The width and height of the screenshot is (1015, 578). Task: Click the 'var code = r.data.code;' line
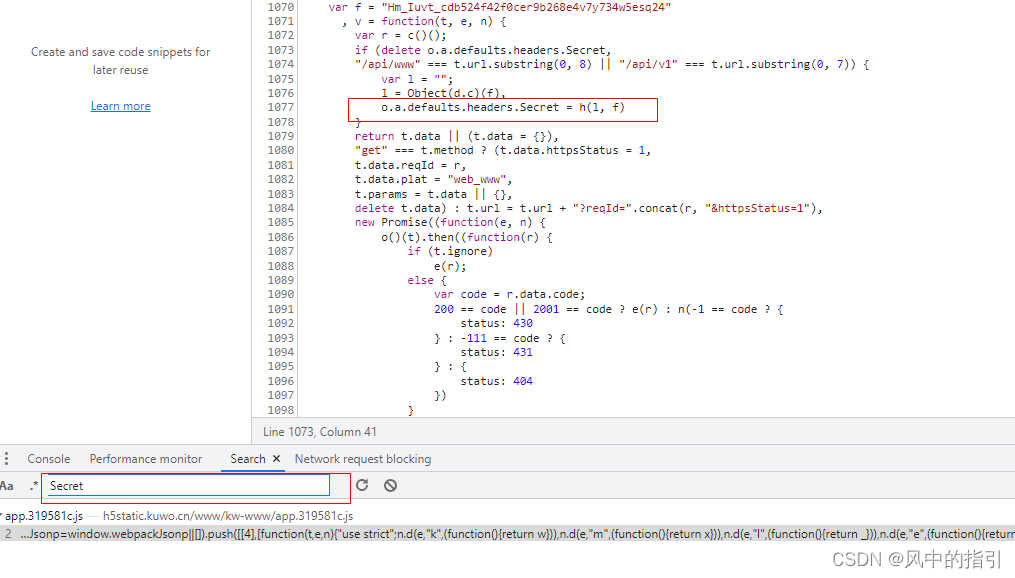coord(509,295)
